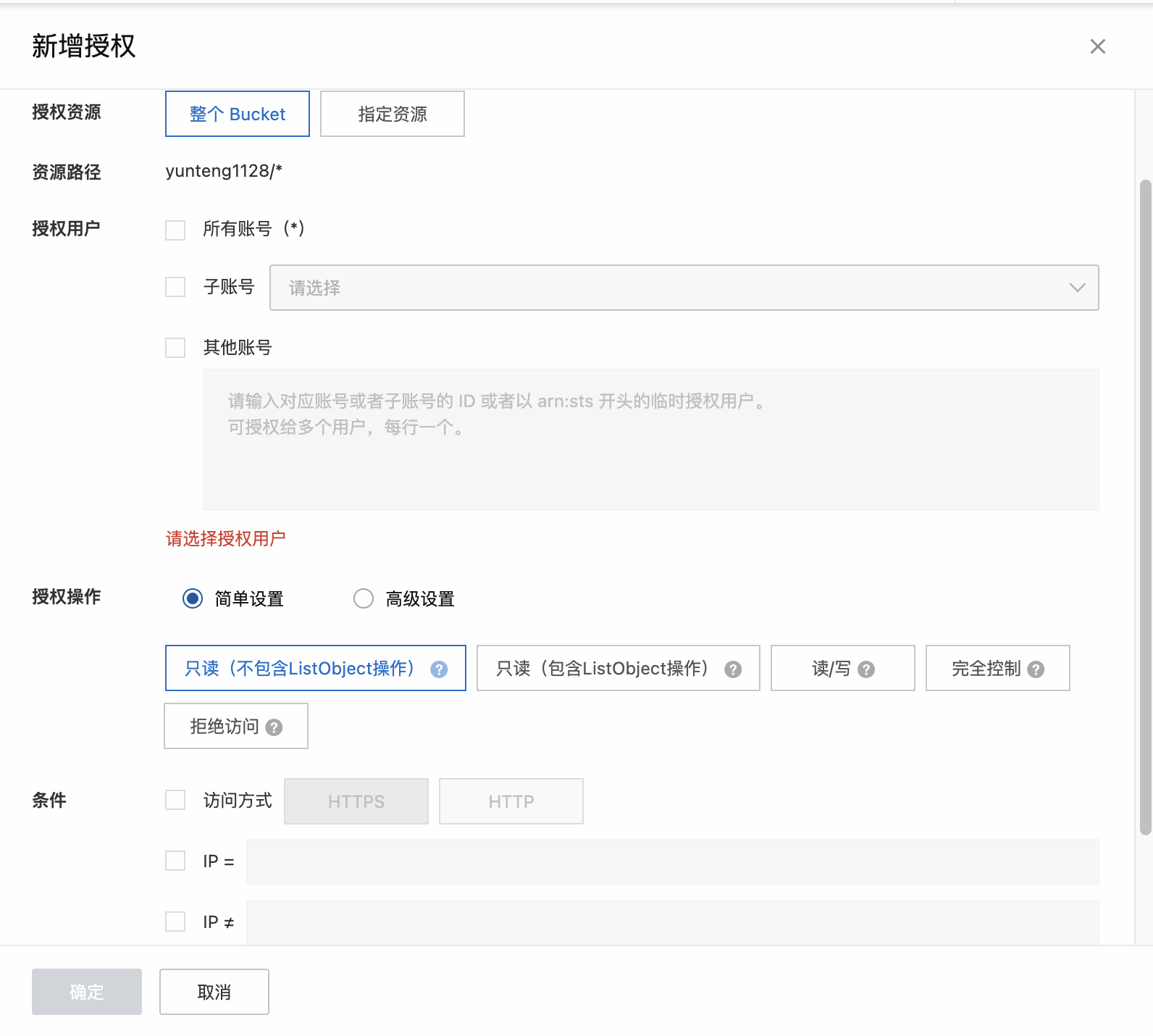
Task: Select the 高级设置 radio button
Action: tap(364, 598)
